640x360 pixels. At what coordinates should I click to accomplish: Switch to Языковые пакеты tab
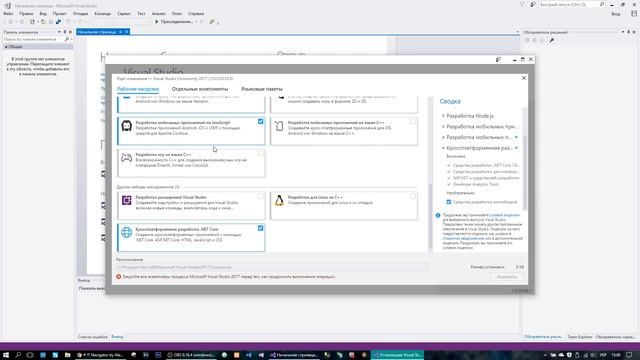pyautogui.click(x=262, y=89)
